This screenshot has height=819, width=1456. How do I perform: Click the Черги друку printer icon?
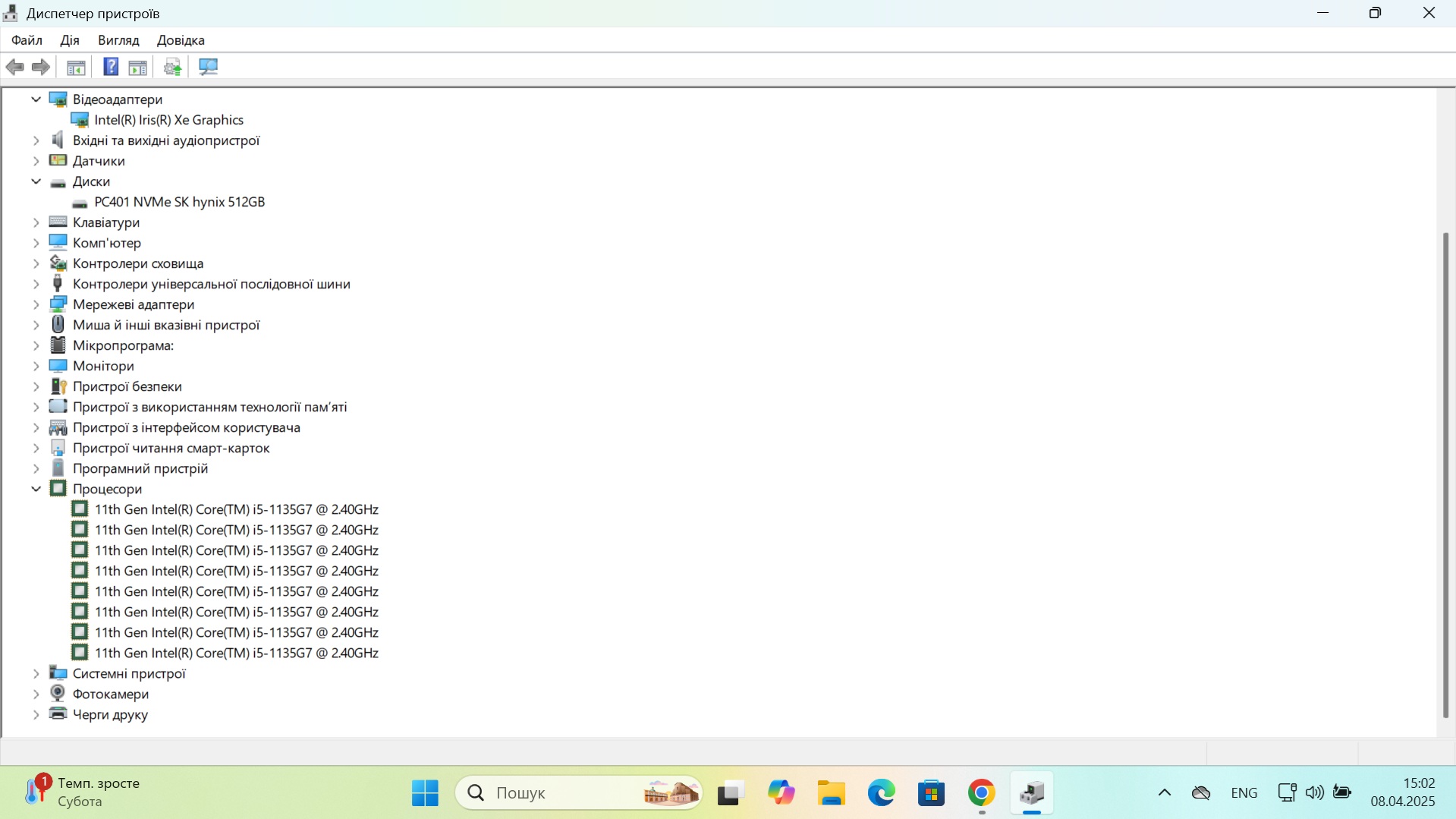click(58, 714)
